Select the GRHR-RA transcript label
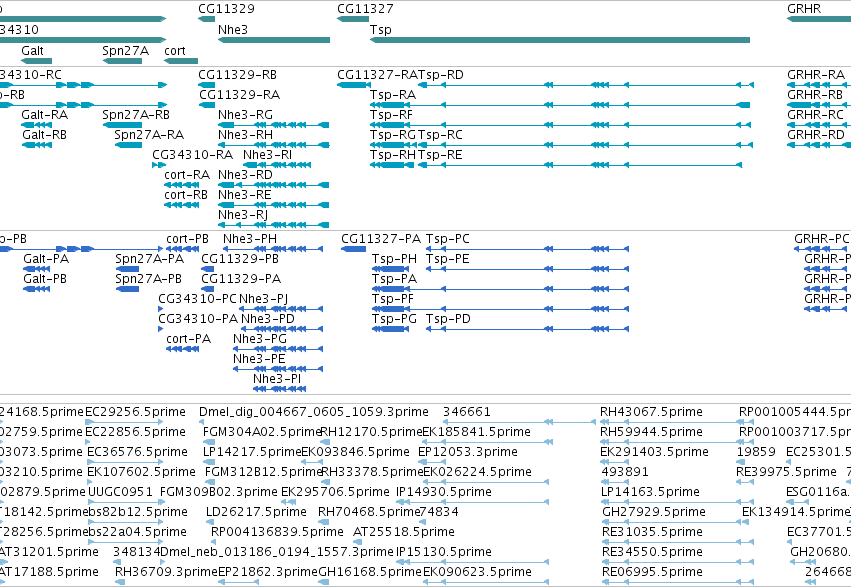This screenshot has height=587, width=851. pyautogui.click(x=816, y=75)
